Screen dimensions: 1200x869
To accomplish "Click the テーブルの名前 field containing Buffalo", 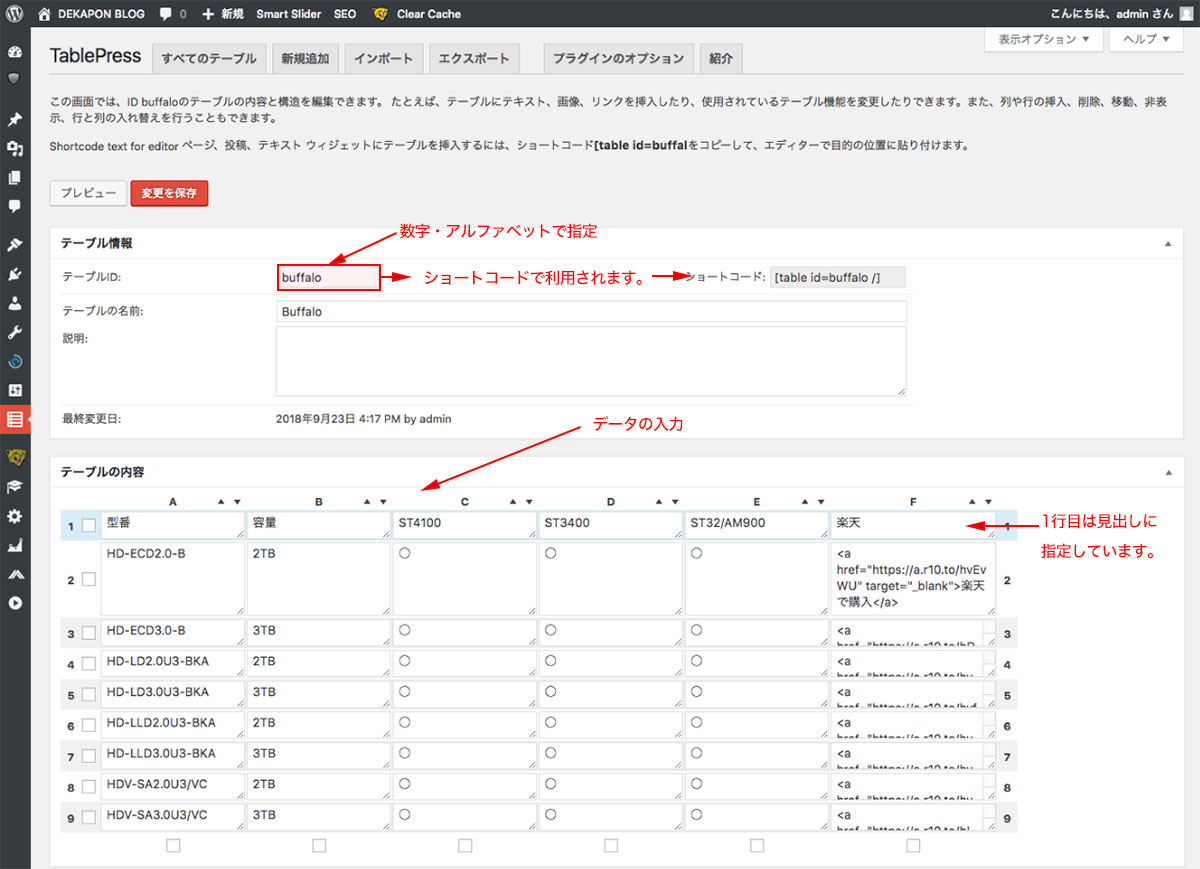I will tap(591, 311).
